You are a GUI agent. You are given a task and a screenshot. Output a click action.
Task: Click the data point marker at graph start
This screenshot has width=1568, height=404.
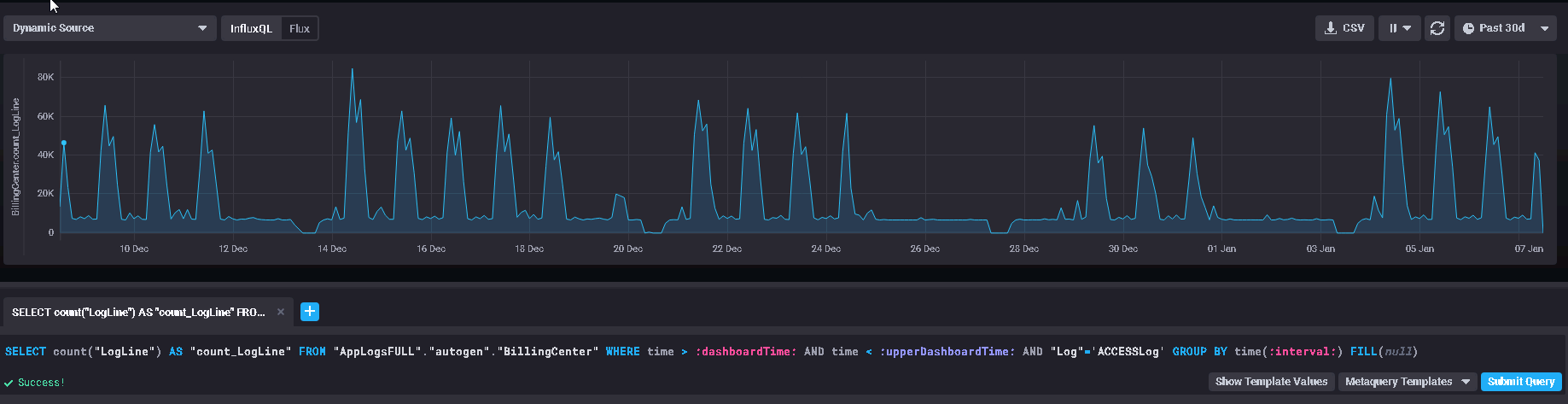coord(64,143)
